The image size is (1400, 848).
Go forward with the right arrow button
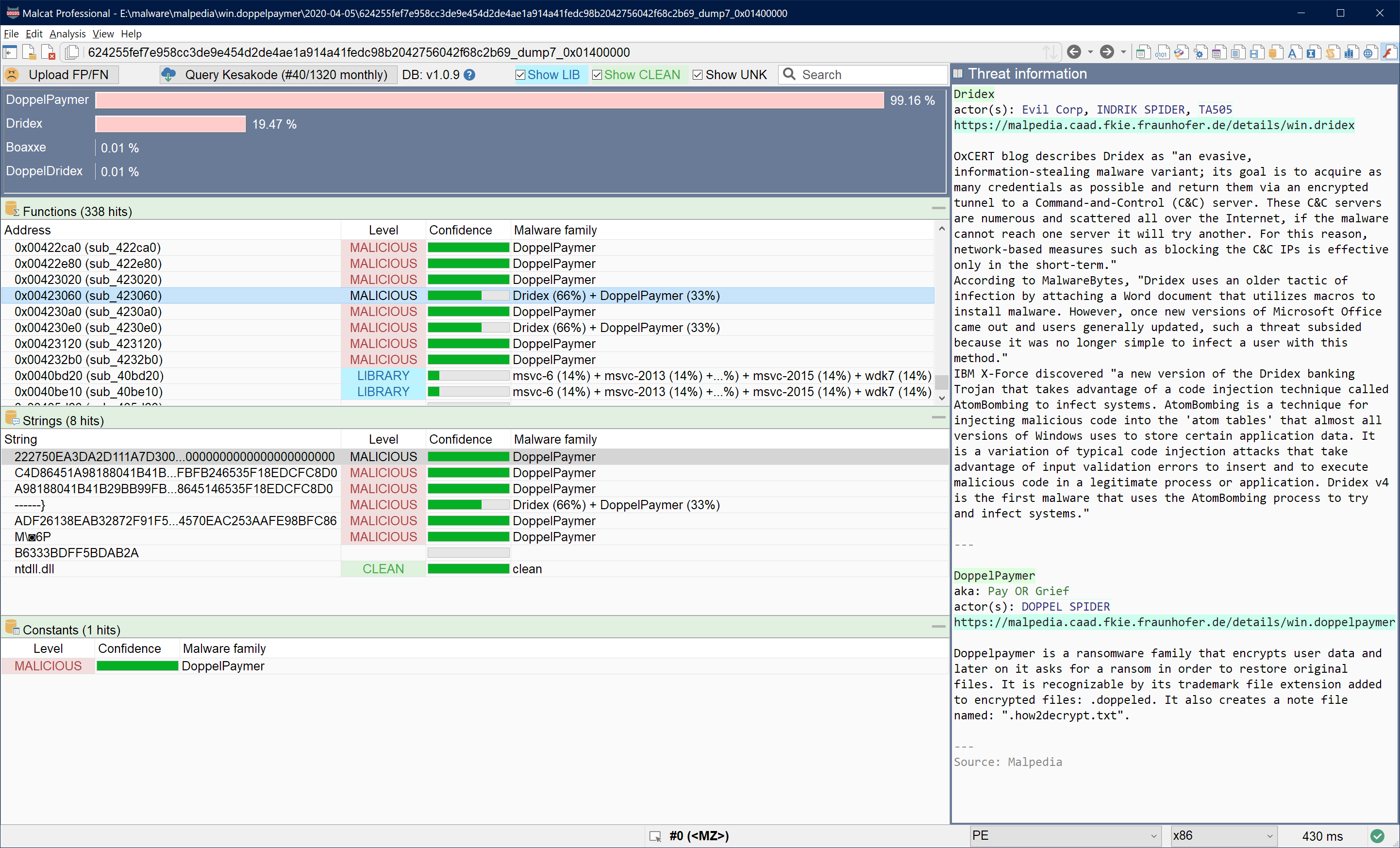[1106, 52]
